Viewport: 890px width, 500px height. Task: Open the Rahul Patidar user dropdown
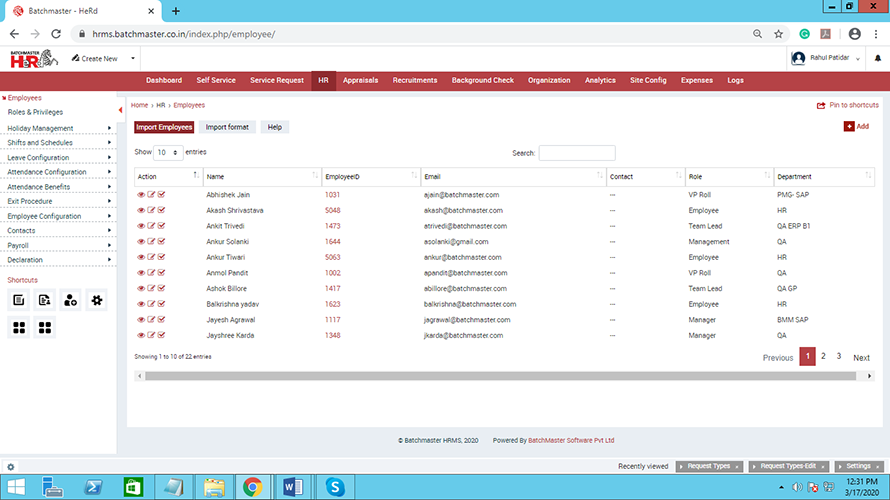point(828,58)
